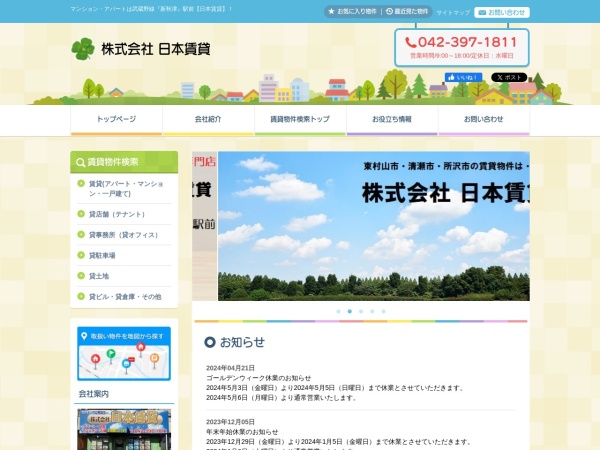Click the map pin icon in 取扱い物件を地図から探す
The image size is (600, 450).
pyautogui.click(x=84, y=336)
